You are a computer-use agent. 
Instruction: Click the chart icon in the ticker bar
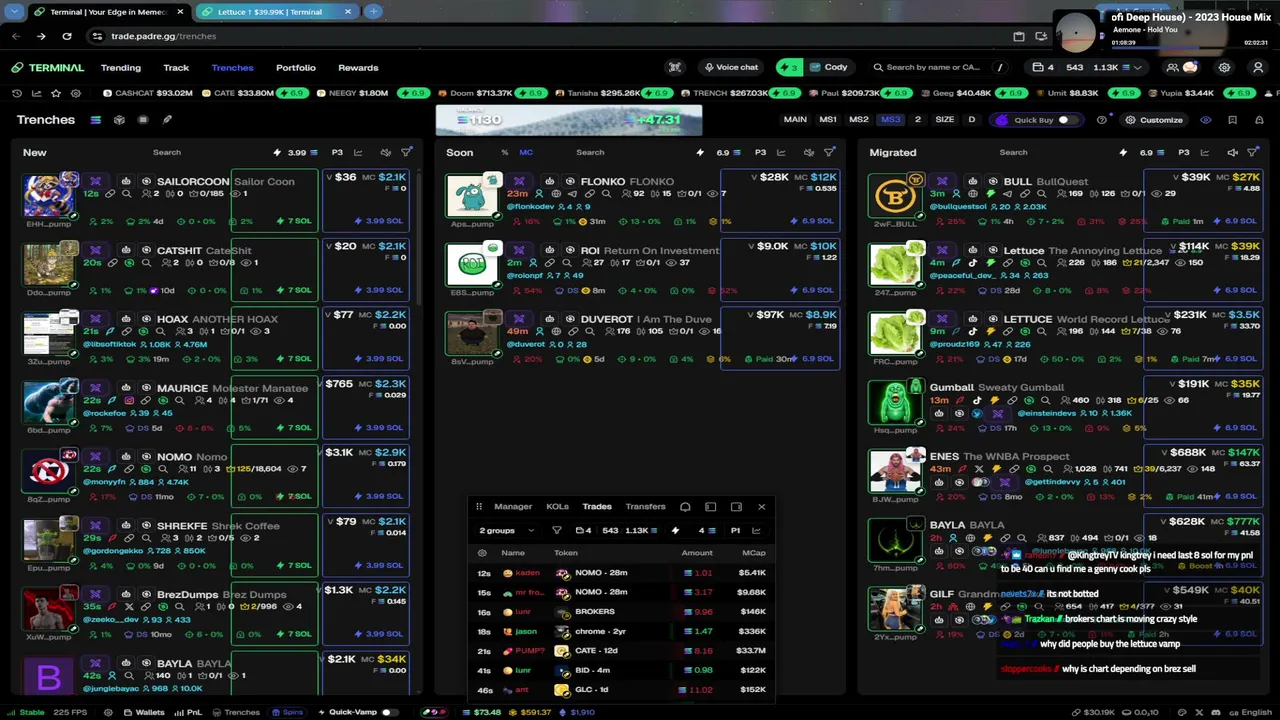click(x=37, y=93)
